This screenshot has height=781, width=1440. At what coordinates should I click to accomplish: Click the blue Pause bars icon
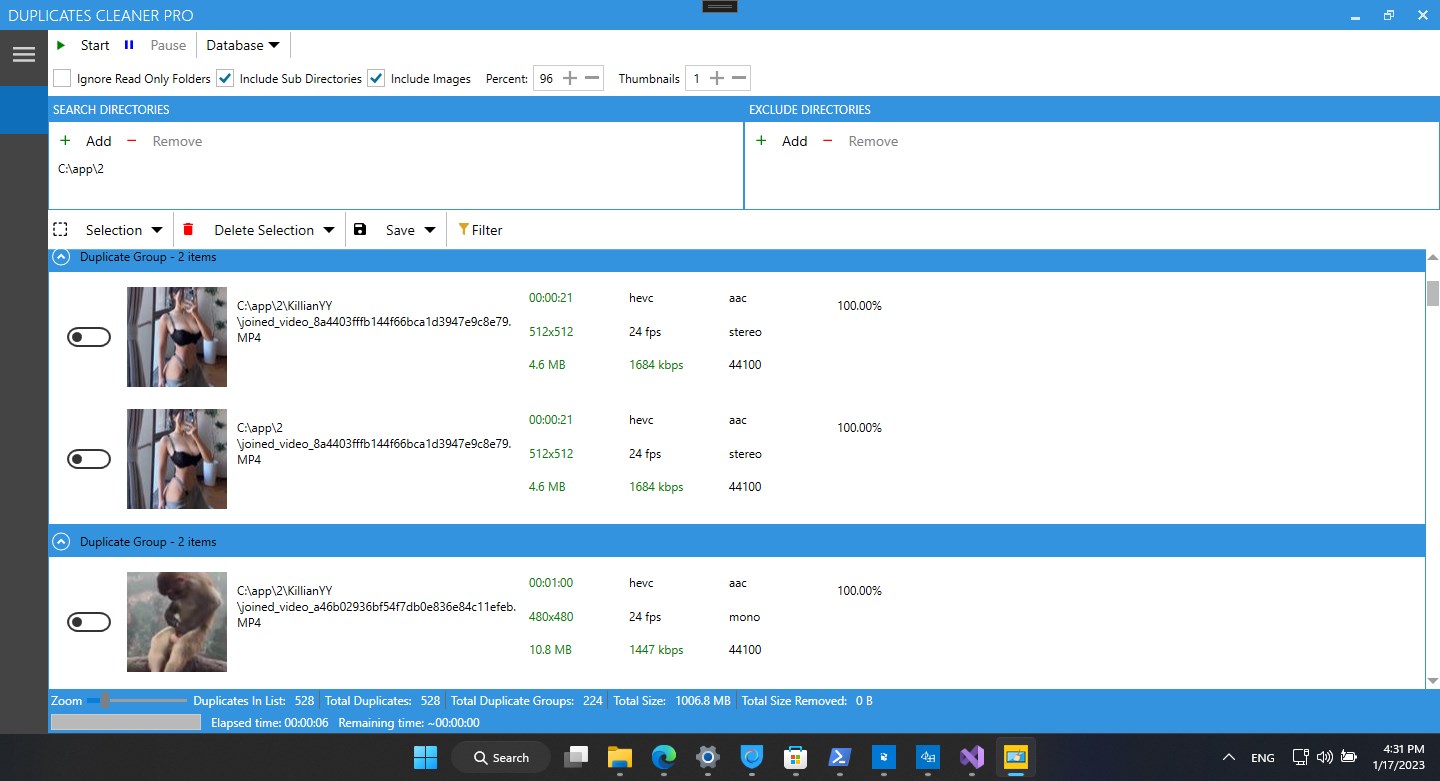click(x=129, y=45)
